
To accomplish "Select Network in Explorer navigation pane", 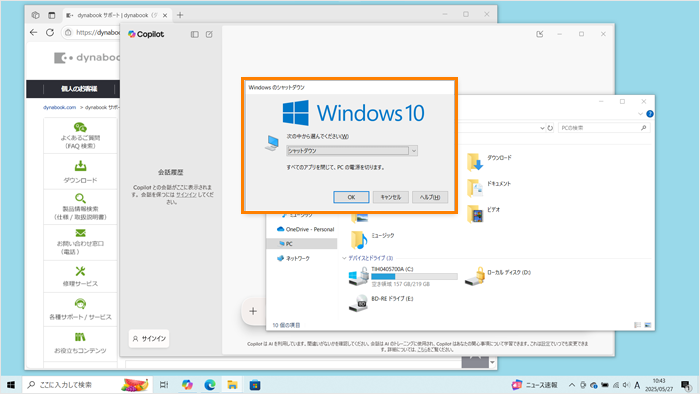I will pos(293,258).
